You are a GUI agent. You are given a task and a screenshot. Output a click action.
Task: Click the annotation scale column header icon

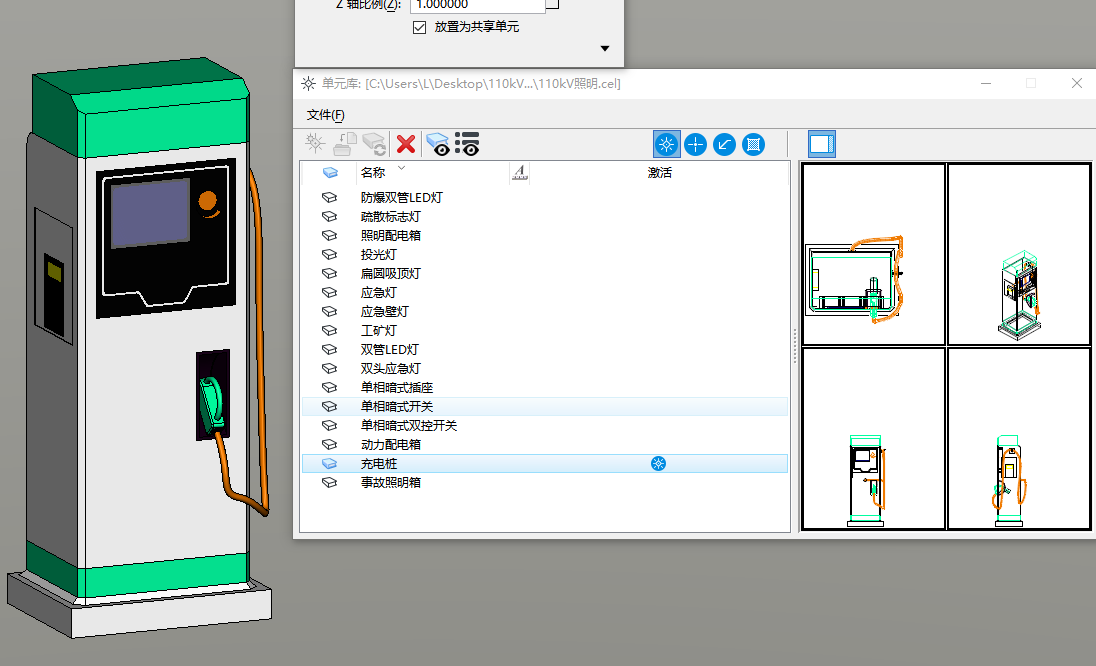[x=519, y=172]
